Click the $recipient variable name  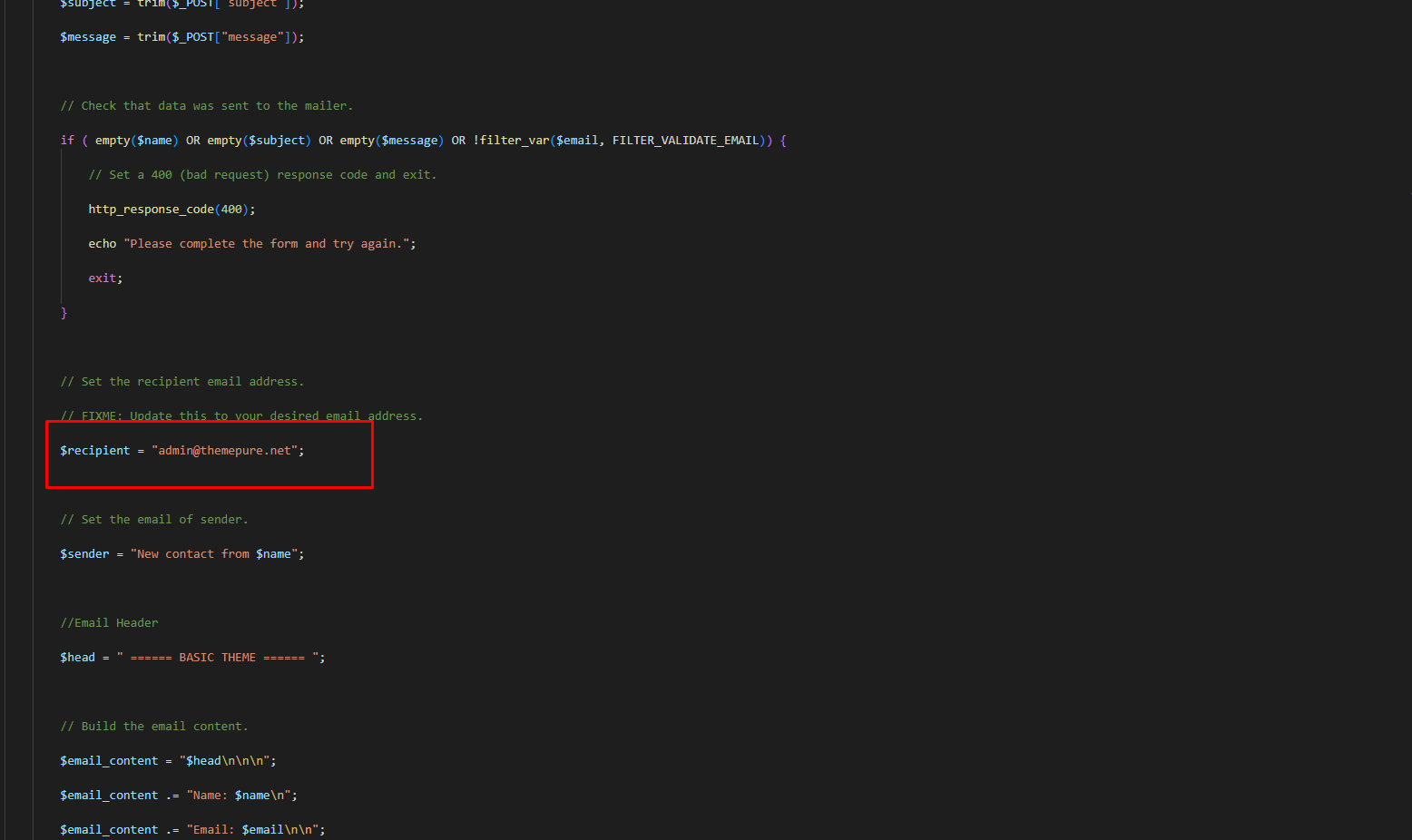click(95, 451)
